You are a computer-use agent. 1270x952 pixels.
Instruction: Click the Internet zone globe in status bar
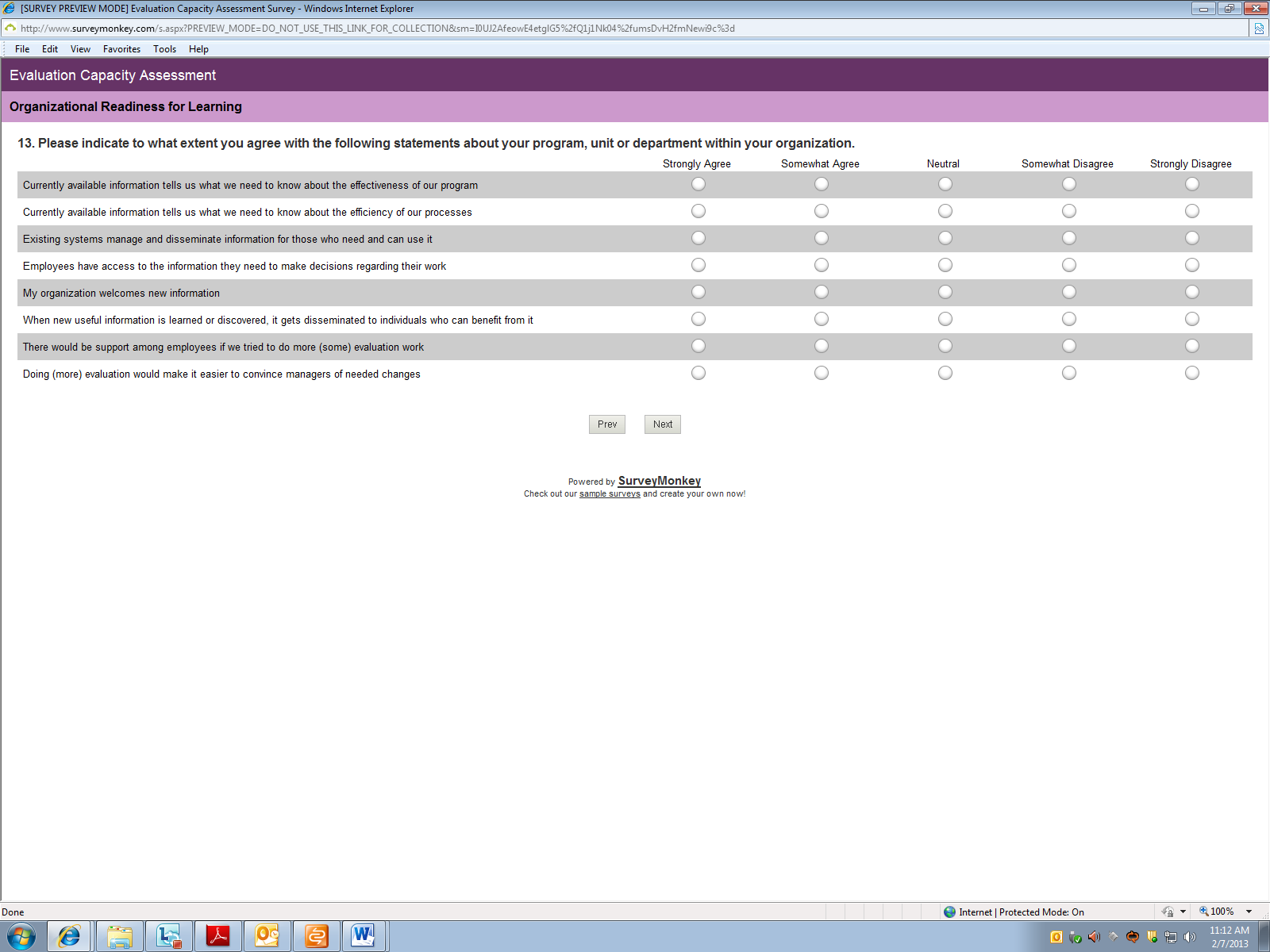[949, 912]
